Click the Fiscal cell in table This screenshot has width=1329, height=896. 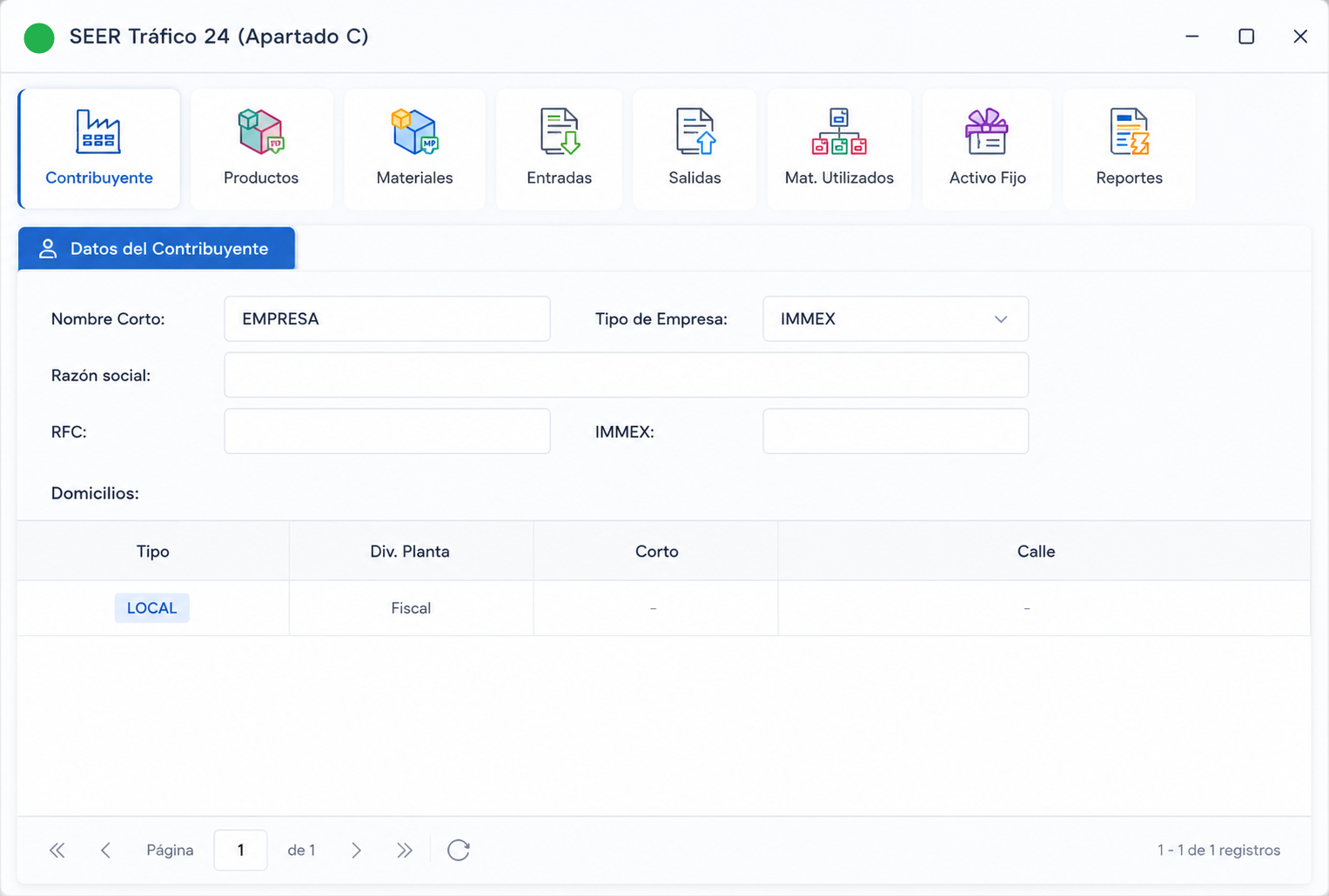[411, 608]
